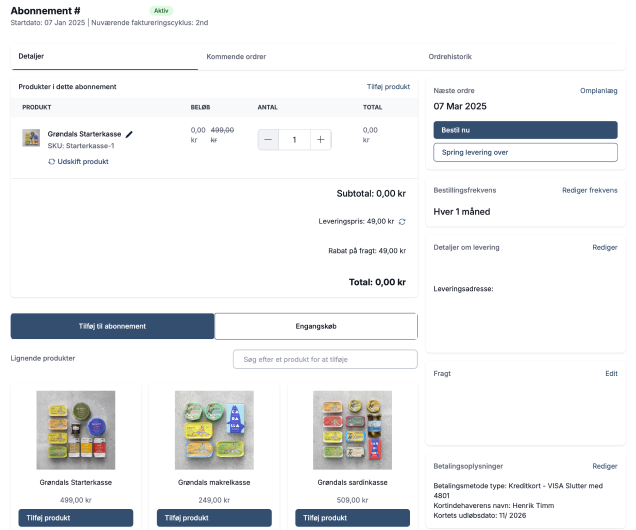
Task: Click Rediger next to Detaljer om levering
Action: pyautogui.click(x=604, y=247)
